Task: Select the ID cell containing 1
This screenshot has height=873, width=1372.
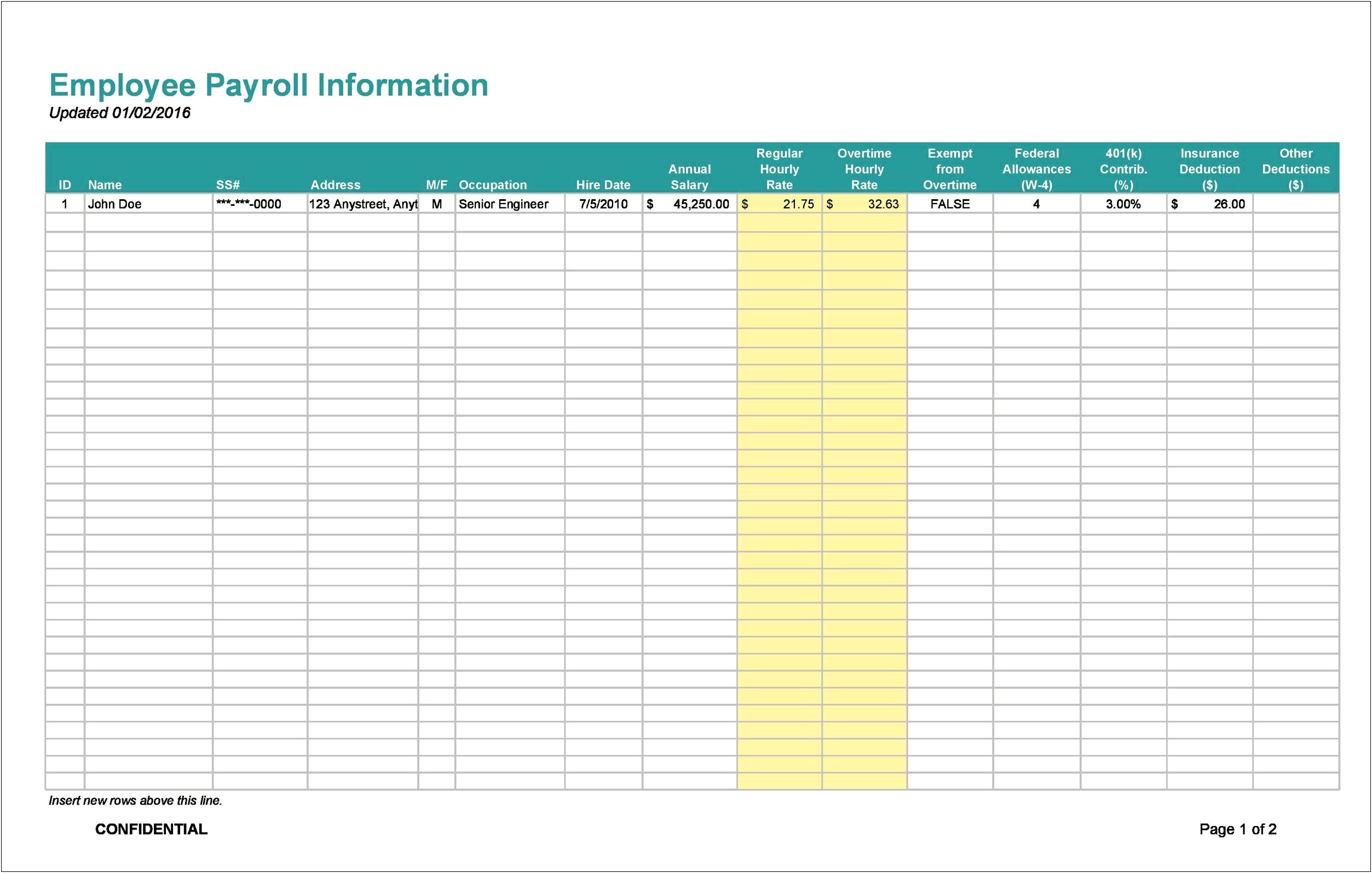Action: coord(65,204)
